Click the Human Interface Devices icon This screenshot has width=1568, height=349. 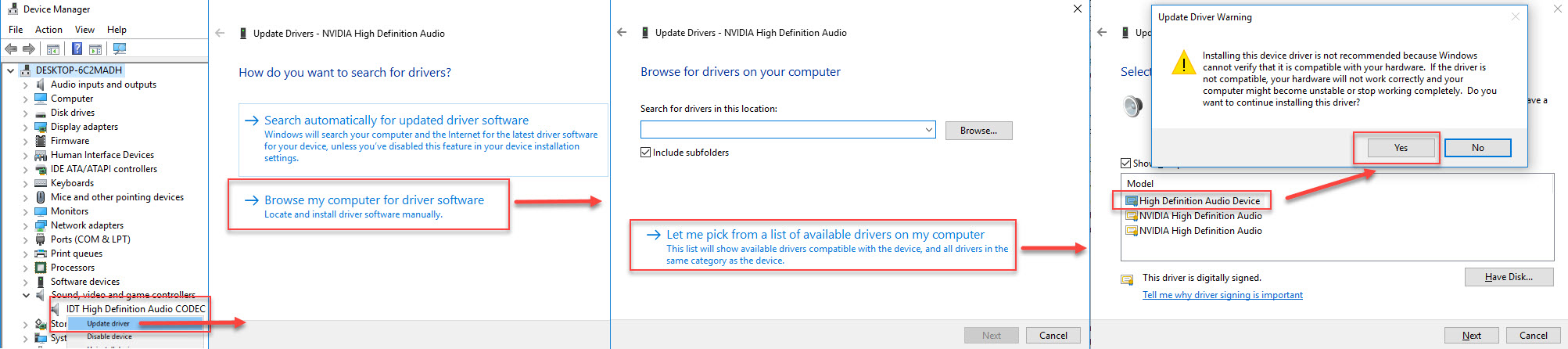pyautogui.click(x=41, y=155)
